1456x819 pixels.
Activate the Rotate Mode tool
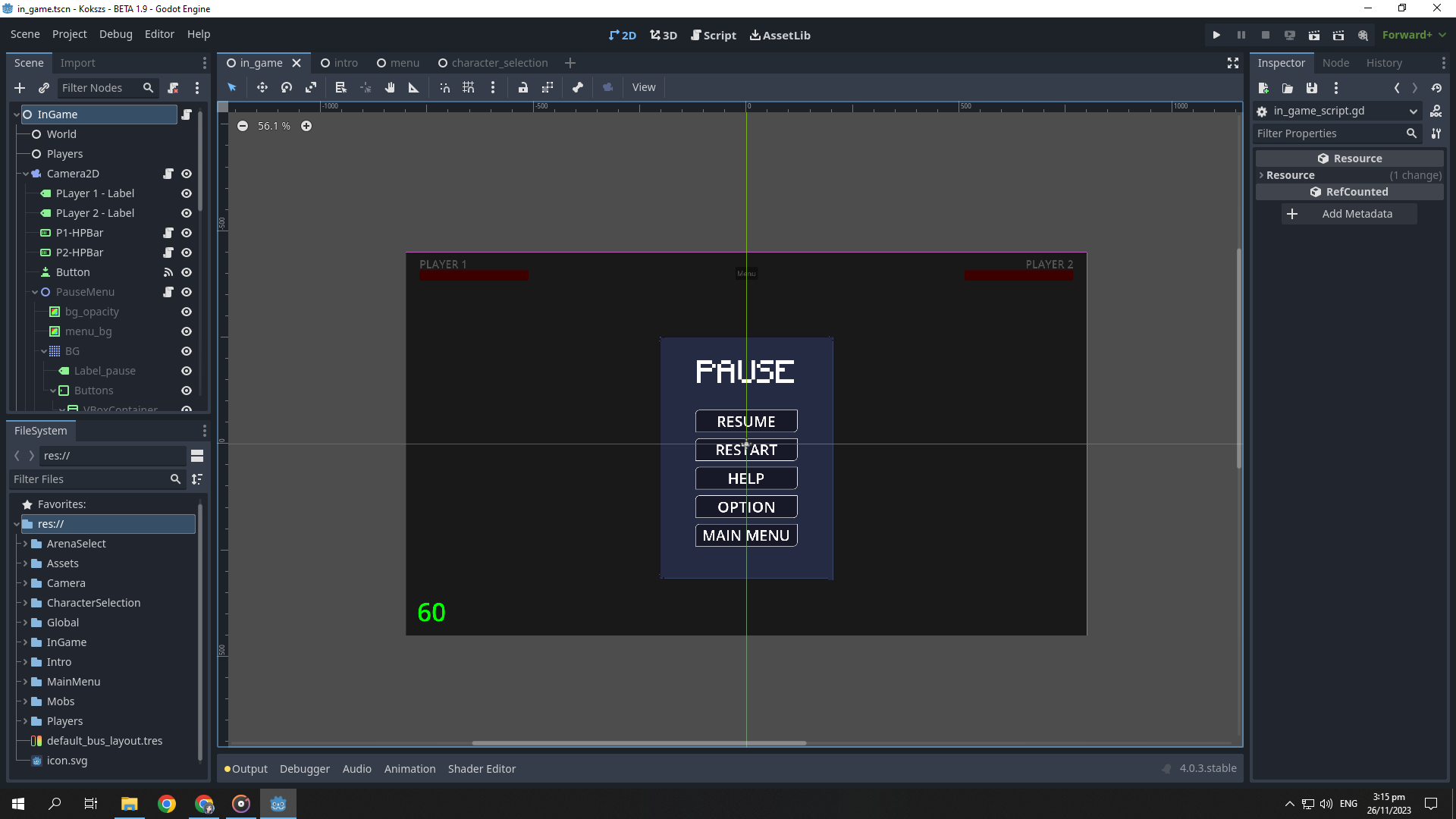[287, 87]
